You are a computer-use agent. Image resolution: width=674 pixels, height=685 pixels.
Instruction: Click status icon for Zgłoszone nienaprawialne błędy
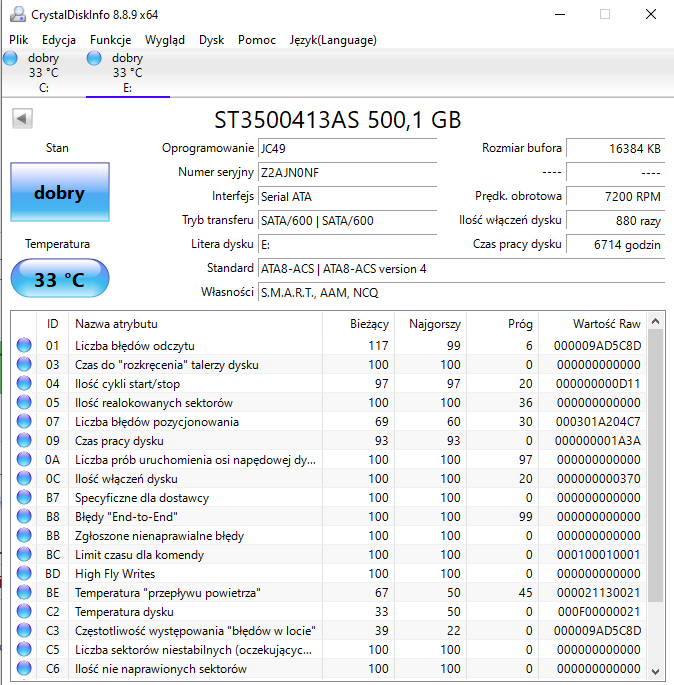tap(24, 535)
